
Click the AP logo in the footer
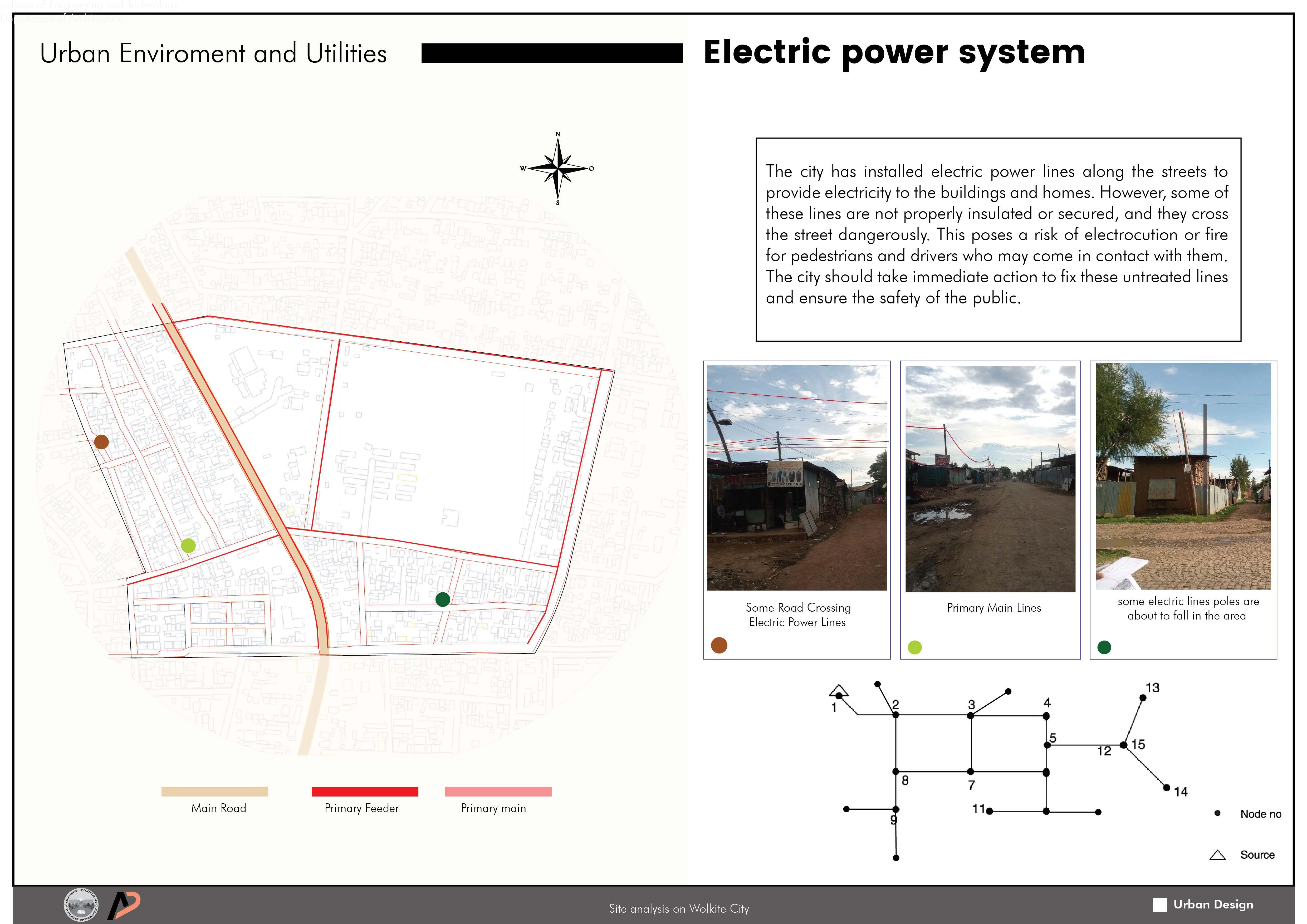pos(124,905)
